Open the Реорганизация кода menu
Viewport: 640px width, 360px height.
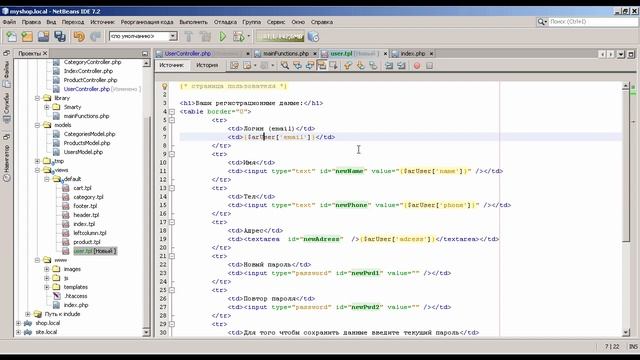147,22
